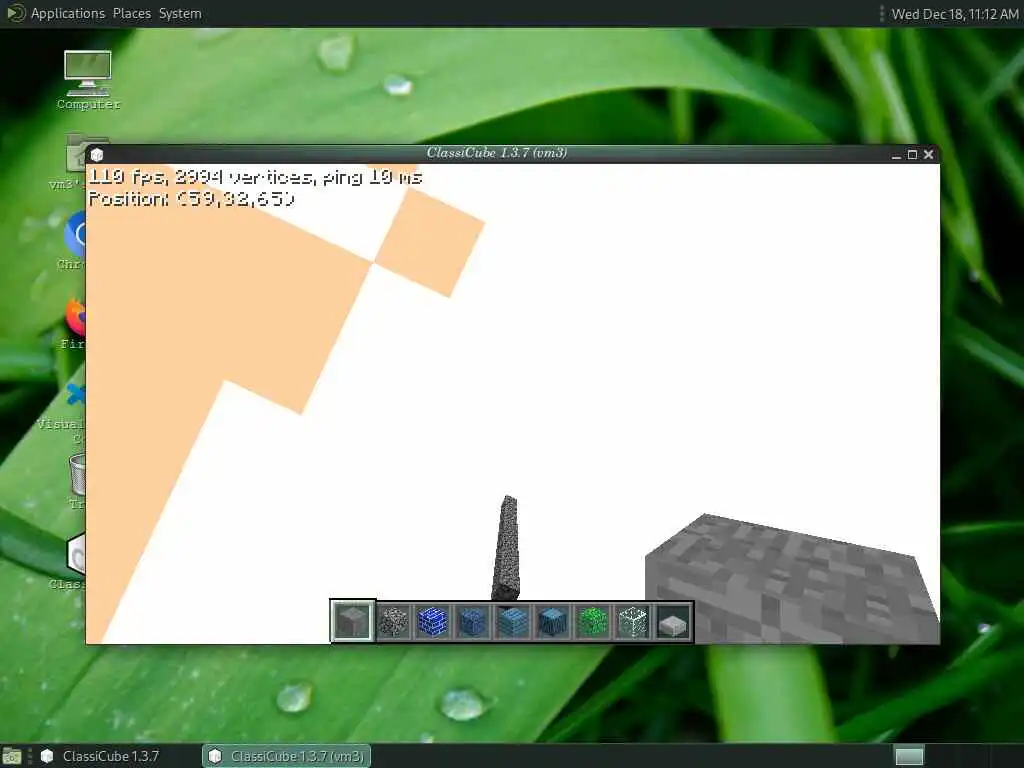1024x768 pixels.
Task: Click the workspace switcher in the bottom panel
Action: pyautogui.click(x=909, y=756)
